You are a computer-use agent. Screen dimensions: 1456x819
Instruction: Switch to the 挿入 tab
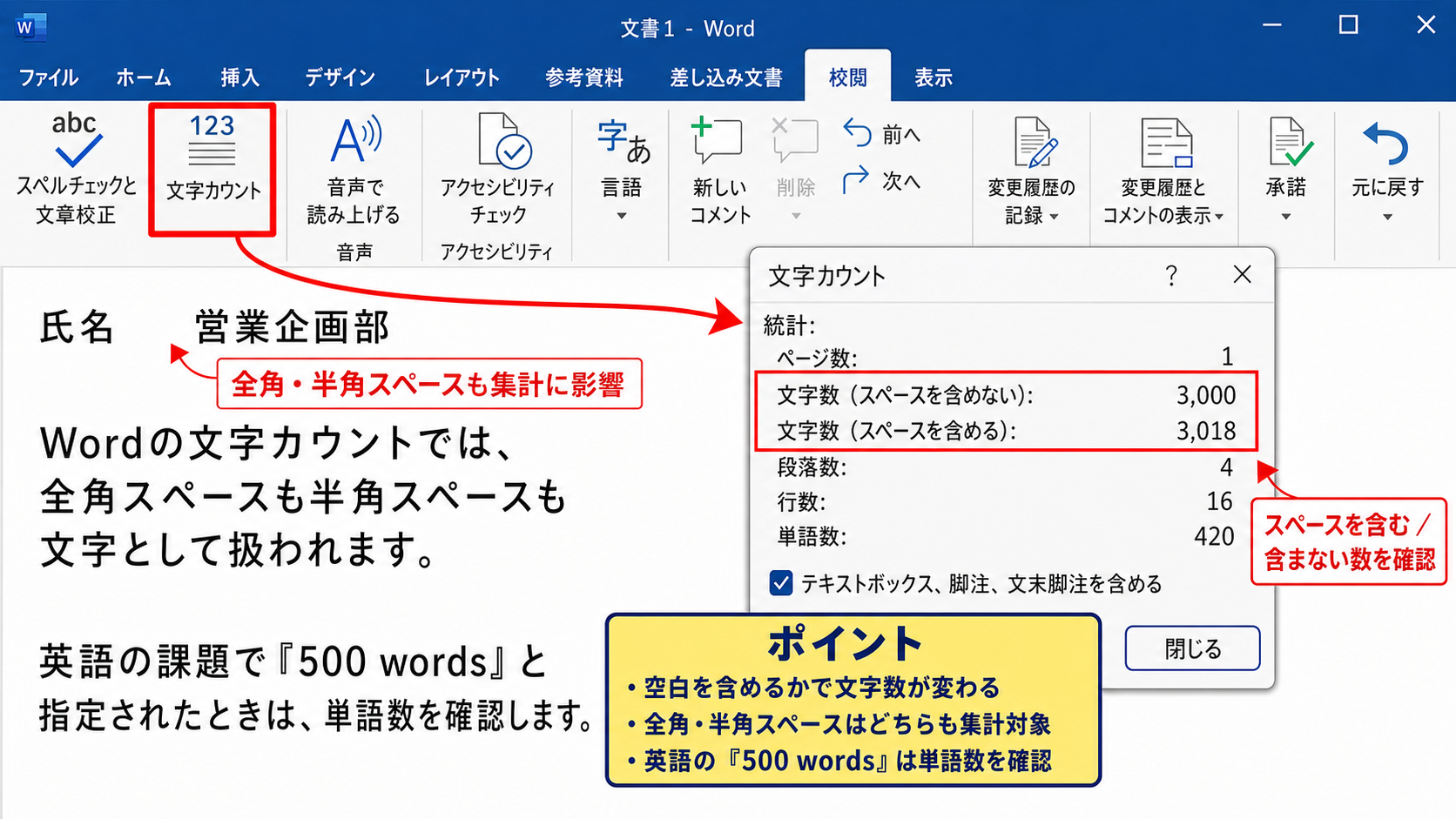[x=239, y=77]
